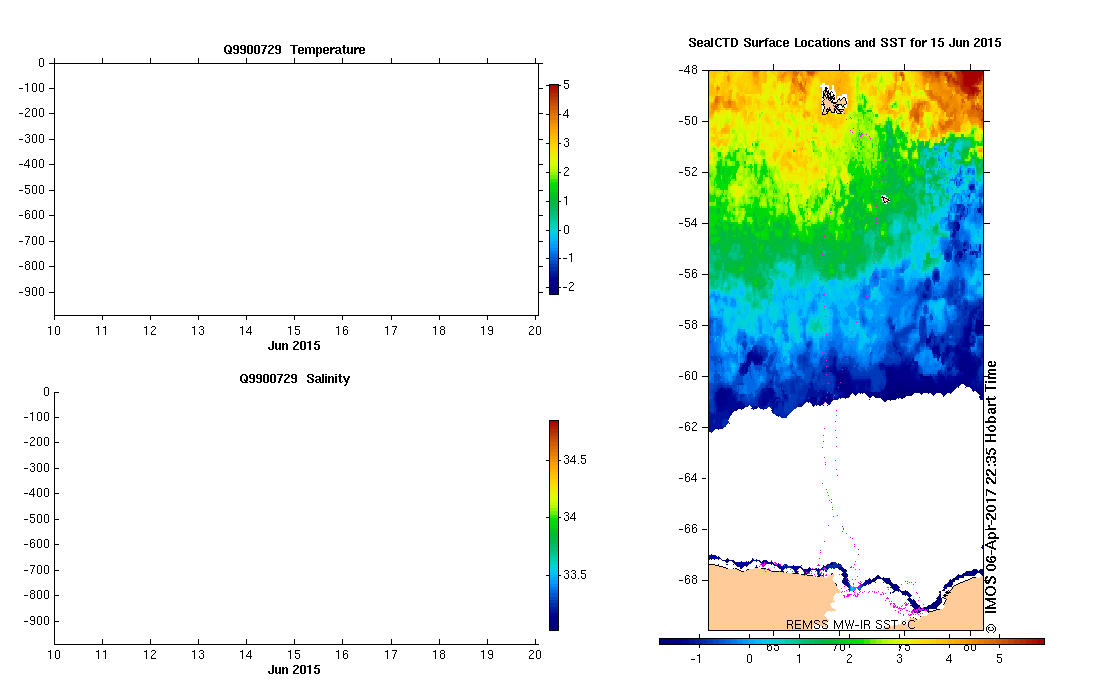Viewport: 1099px width, 700px height.
Task: Click the '-62' latitude label on the map
Action: tap(688, 427)
